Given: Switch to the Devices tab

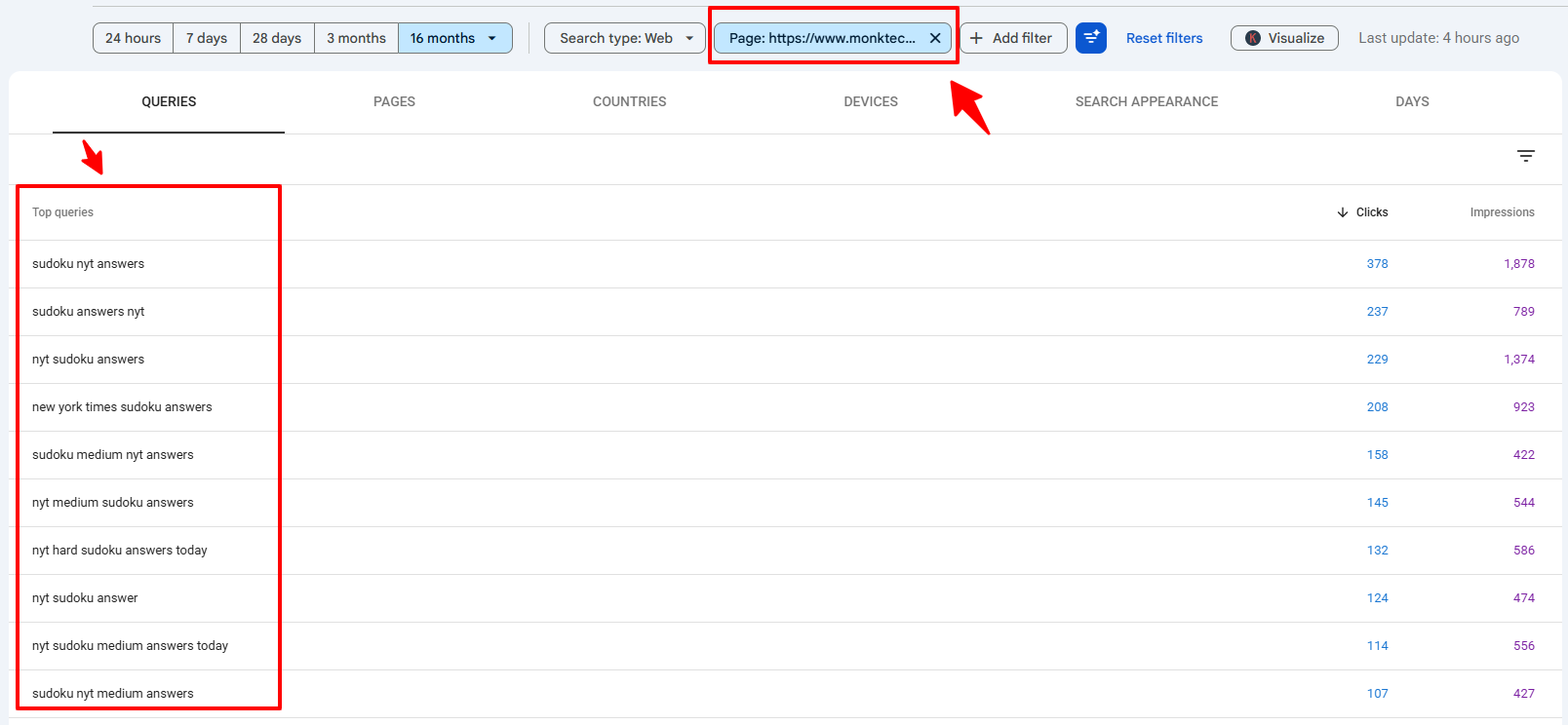Looking at the screenshot, I should (871, 101).
